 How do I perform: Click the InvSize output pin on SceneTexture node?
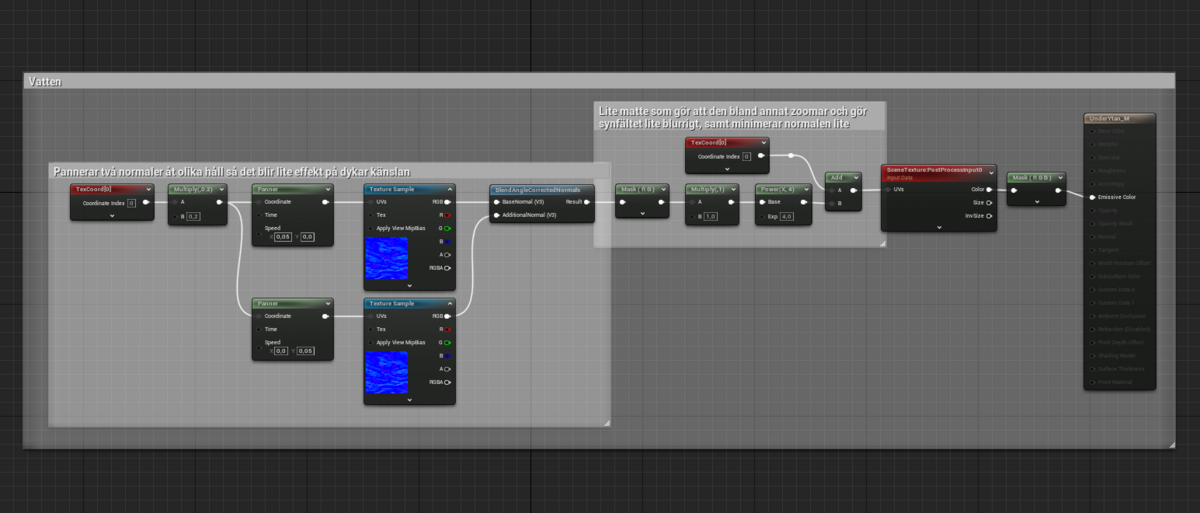989,215
